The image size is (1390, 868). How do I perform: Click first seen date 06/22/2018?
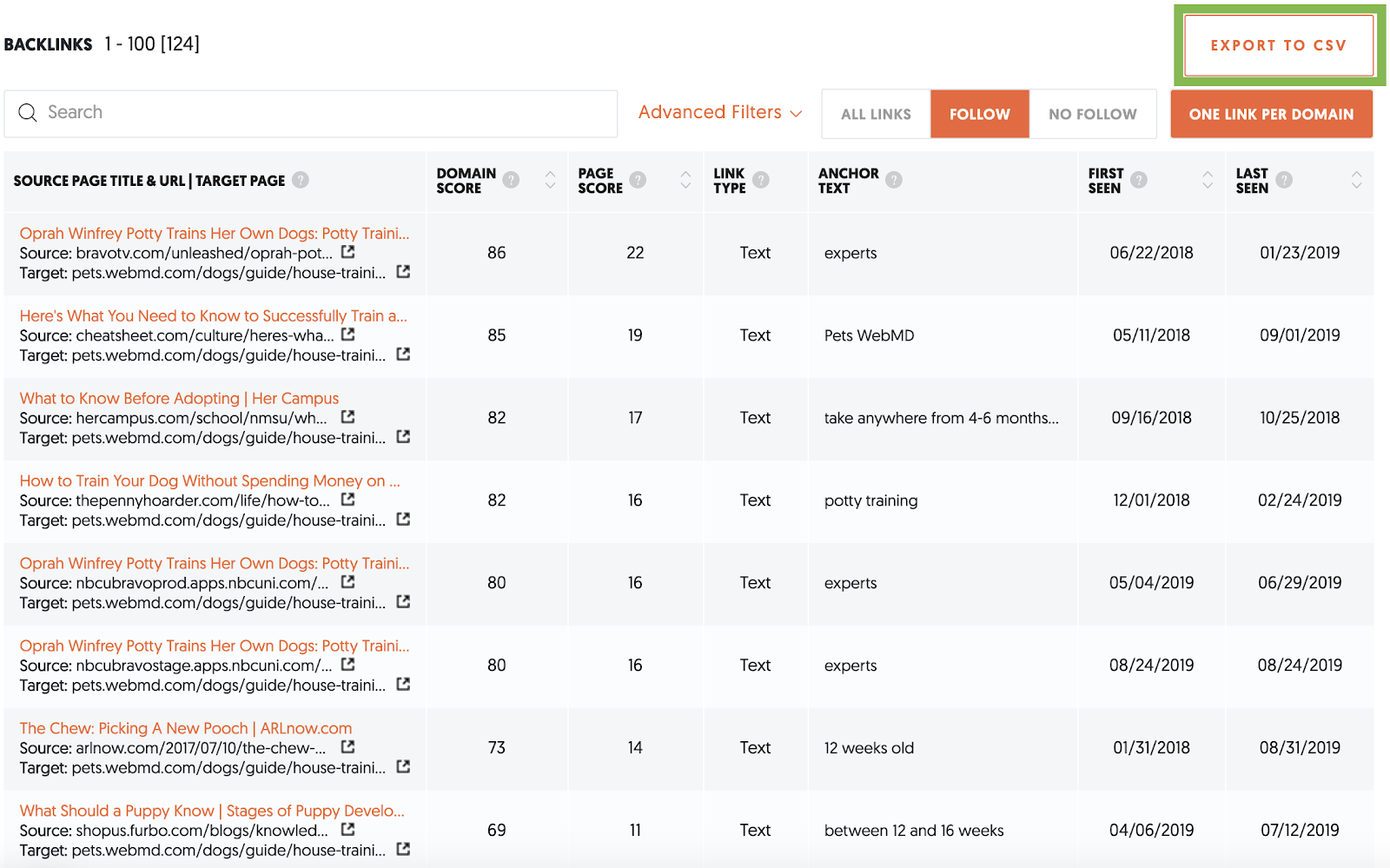point(1151,253)
